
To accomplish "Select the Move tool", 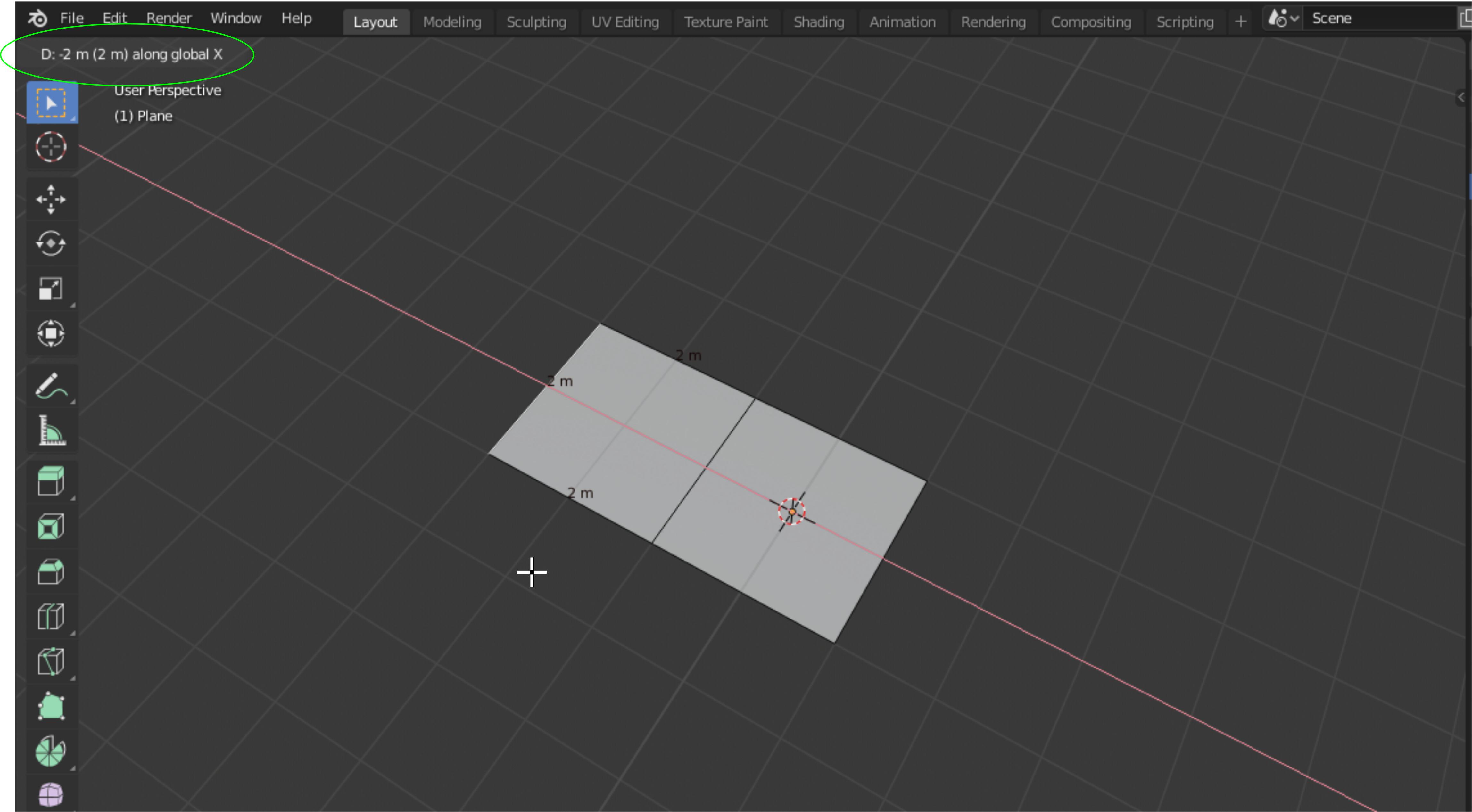I will (x=52, y=200).
